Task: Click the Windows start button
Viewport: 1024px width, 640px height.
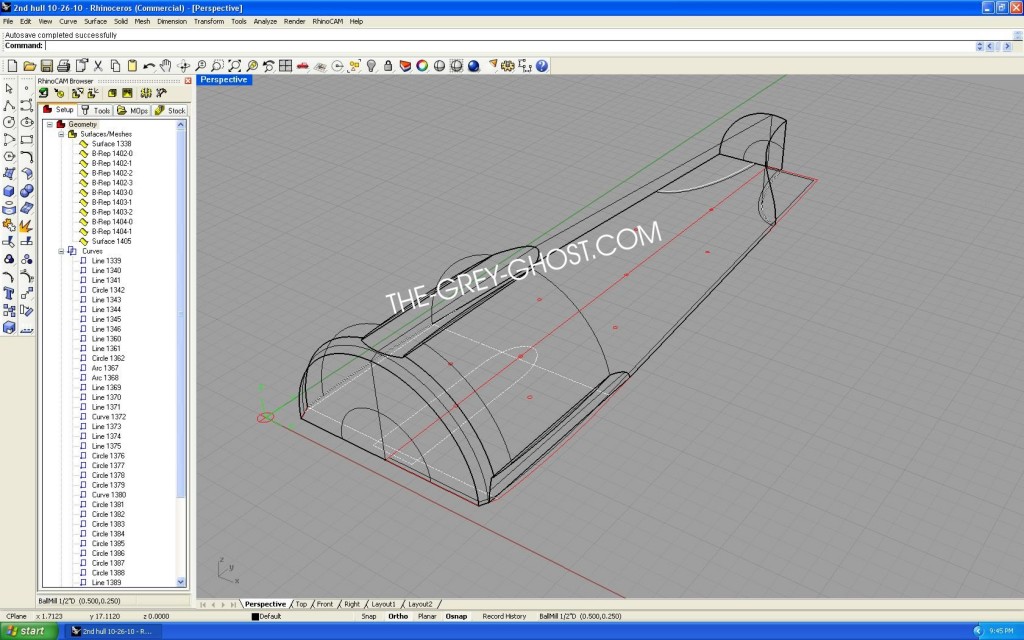Action: [29, 631]
